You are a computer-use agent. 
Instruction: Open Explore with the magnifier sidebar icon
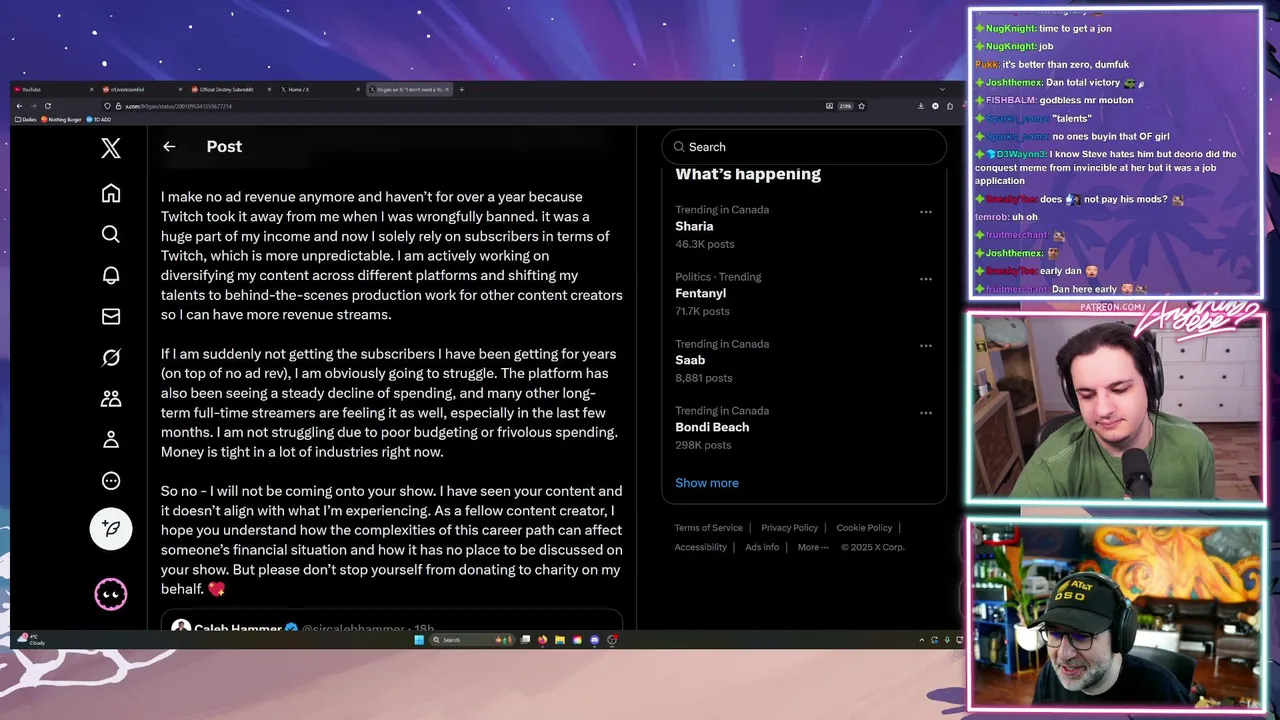[x=111, y=234]
